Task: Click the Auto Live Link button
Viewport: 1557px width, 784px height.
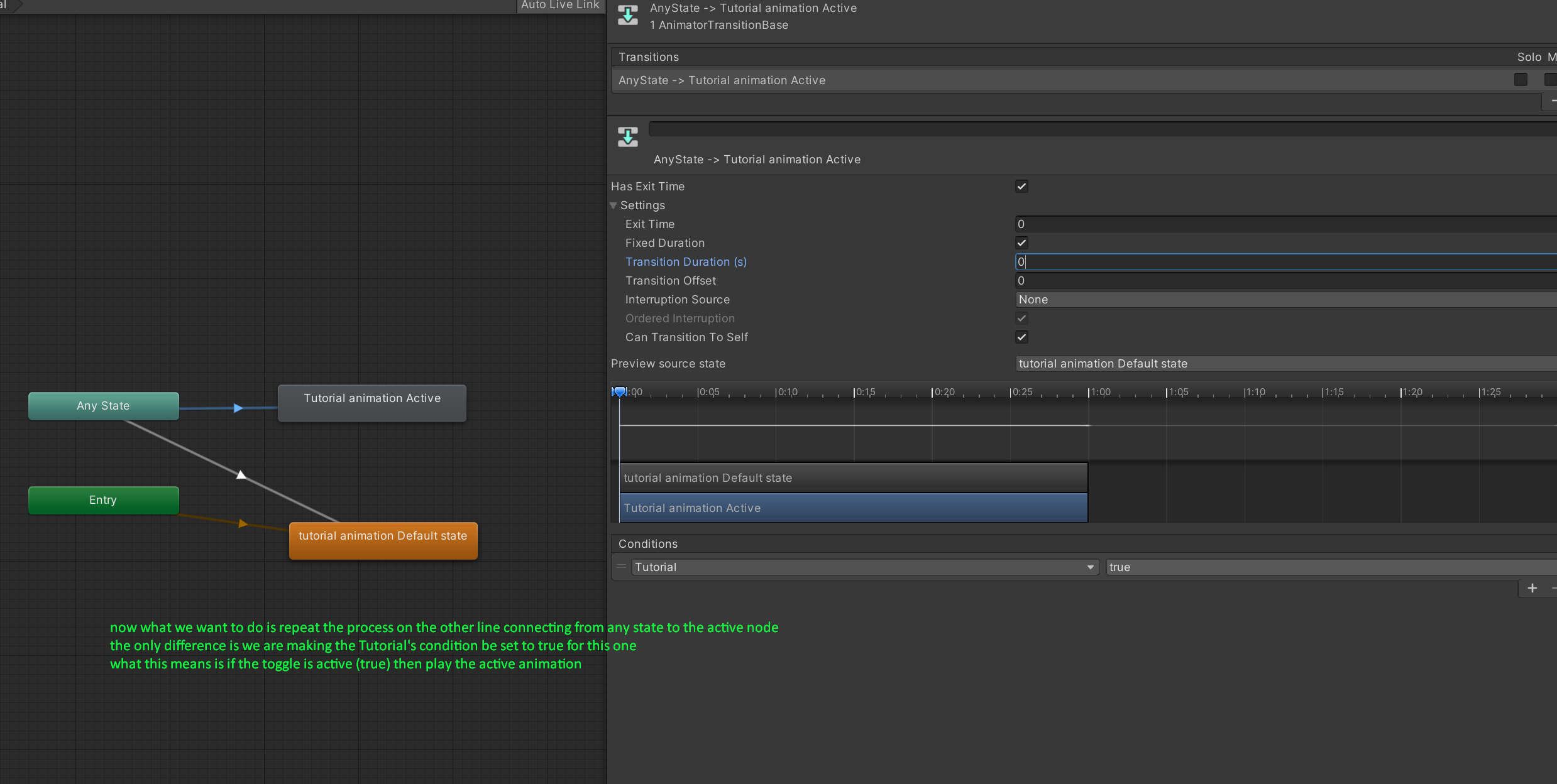Action: click(x=559, y=6)
